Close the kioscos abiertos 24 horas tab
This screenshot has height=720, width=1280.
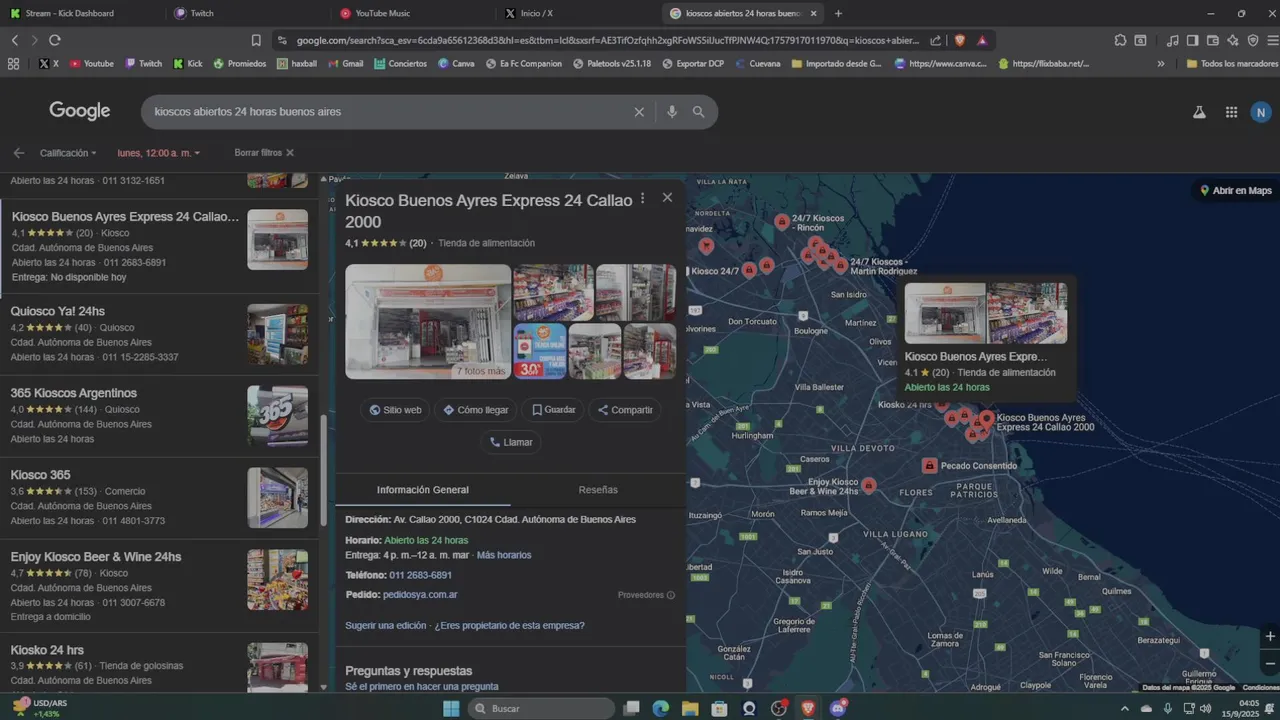pos(813,13)
